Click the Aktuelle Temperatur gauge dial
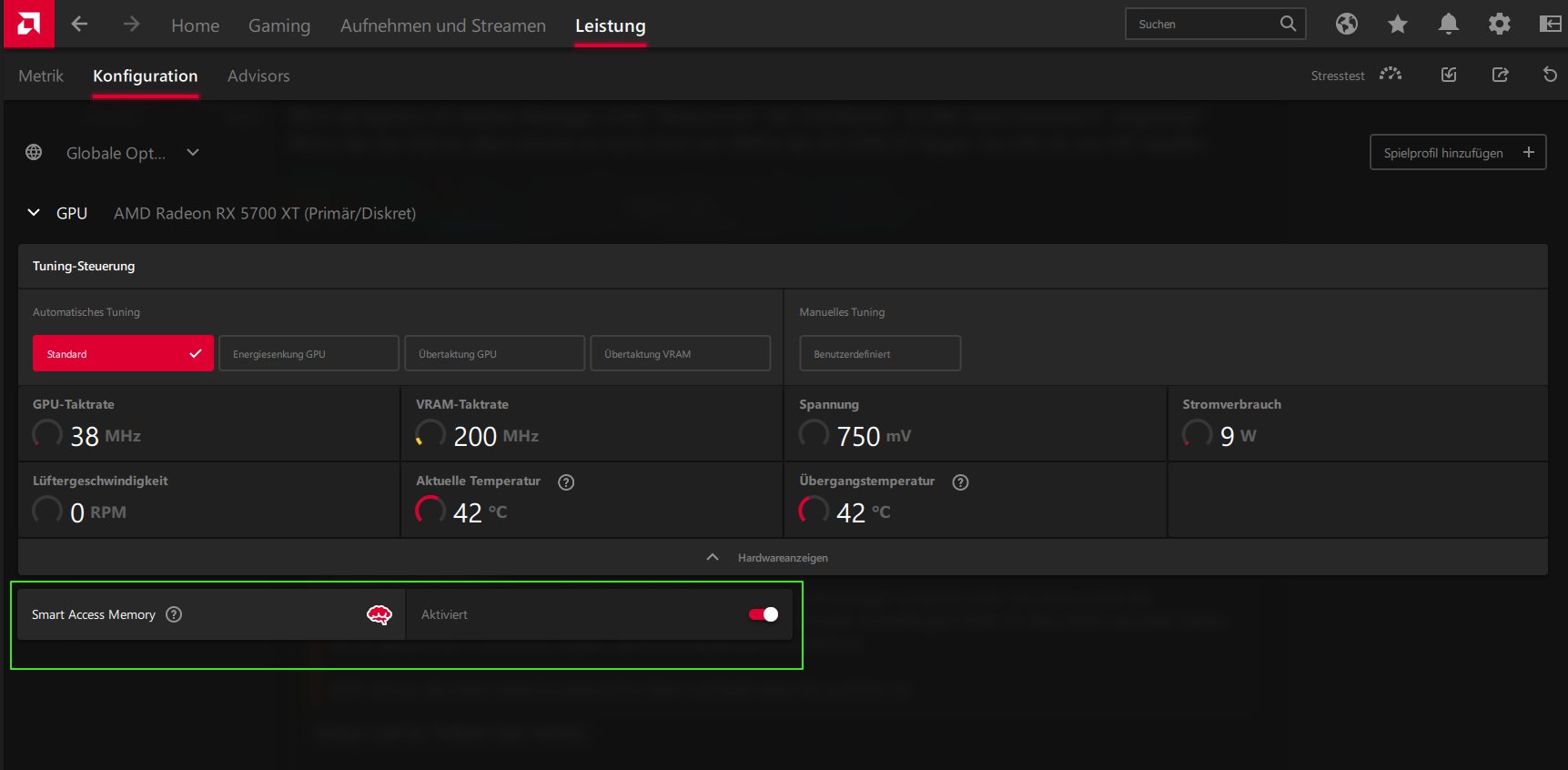This screenshot has height=770, width=1568. click(430, 511)
